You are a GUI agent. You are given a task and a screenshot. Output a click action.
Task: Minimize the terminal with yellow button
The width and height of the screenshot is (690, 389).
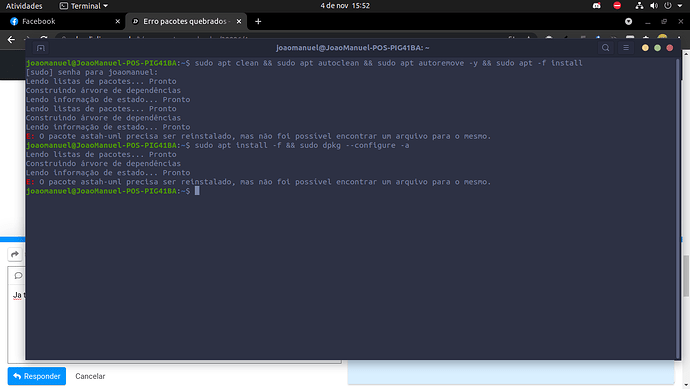click(645, 48)
